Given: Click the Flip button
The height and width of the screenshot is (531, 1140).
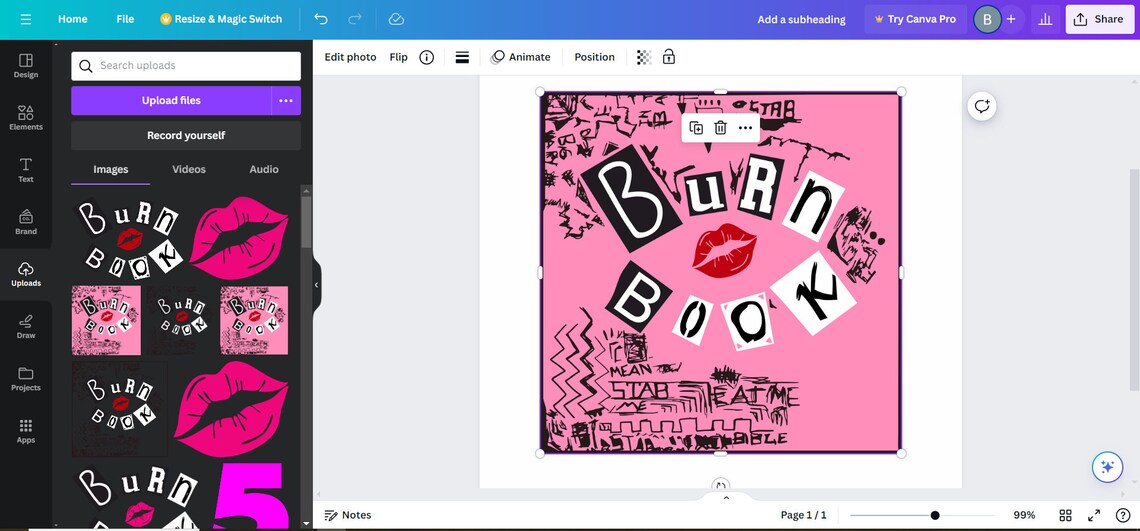Looking at the screenshot, I should click(x=398, y=57).
